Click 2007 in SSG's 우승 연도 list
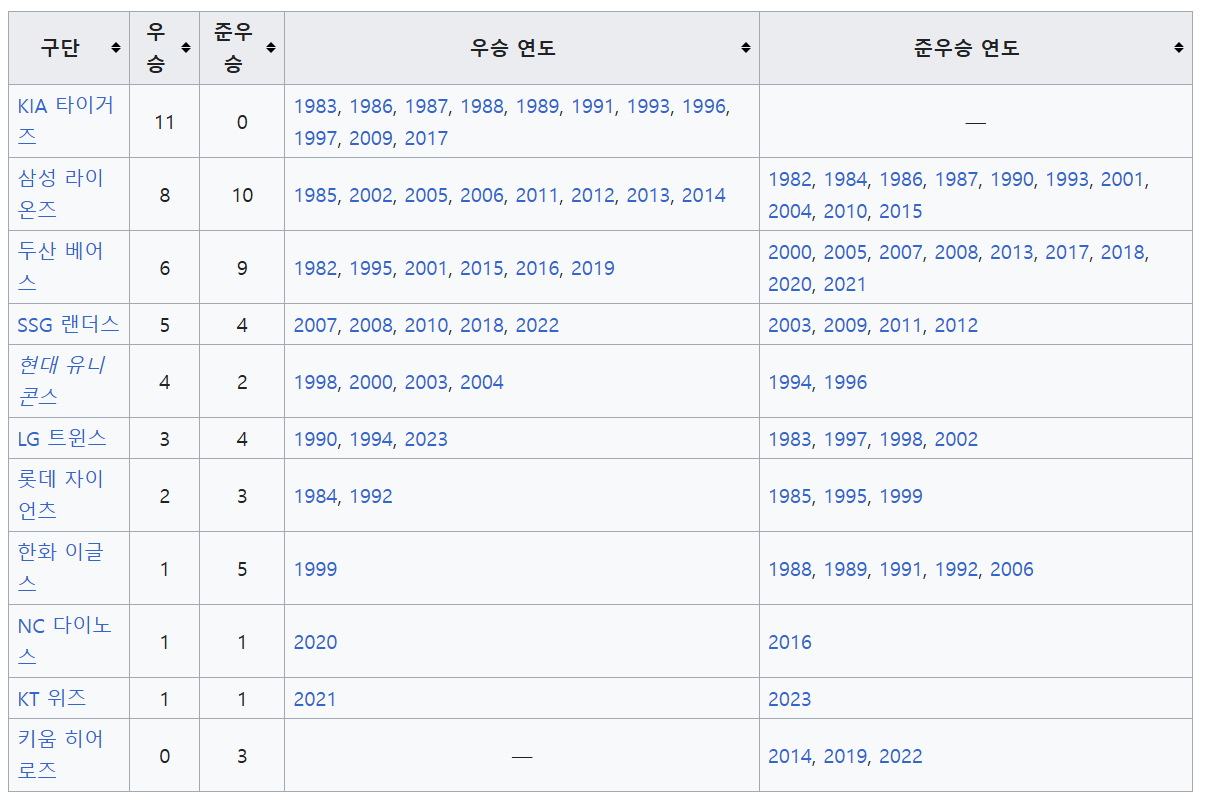The height and width of the screenshot is (803, 1205). click(316, 325)
